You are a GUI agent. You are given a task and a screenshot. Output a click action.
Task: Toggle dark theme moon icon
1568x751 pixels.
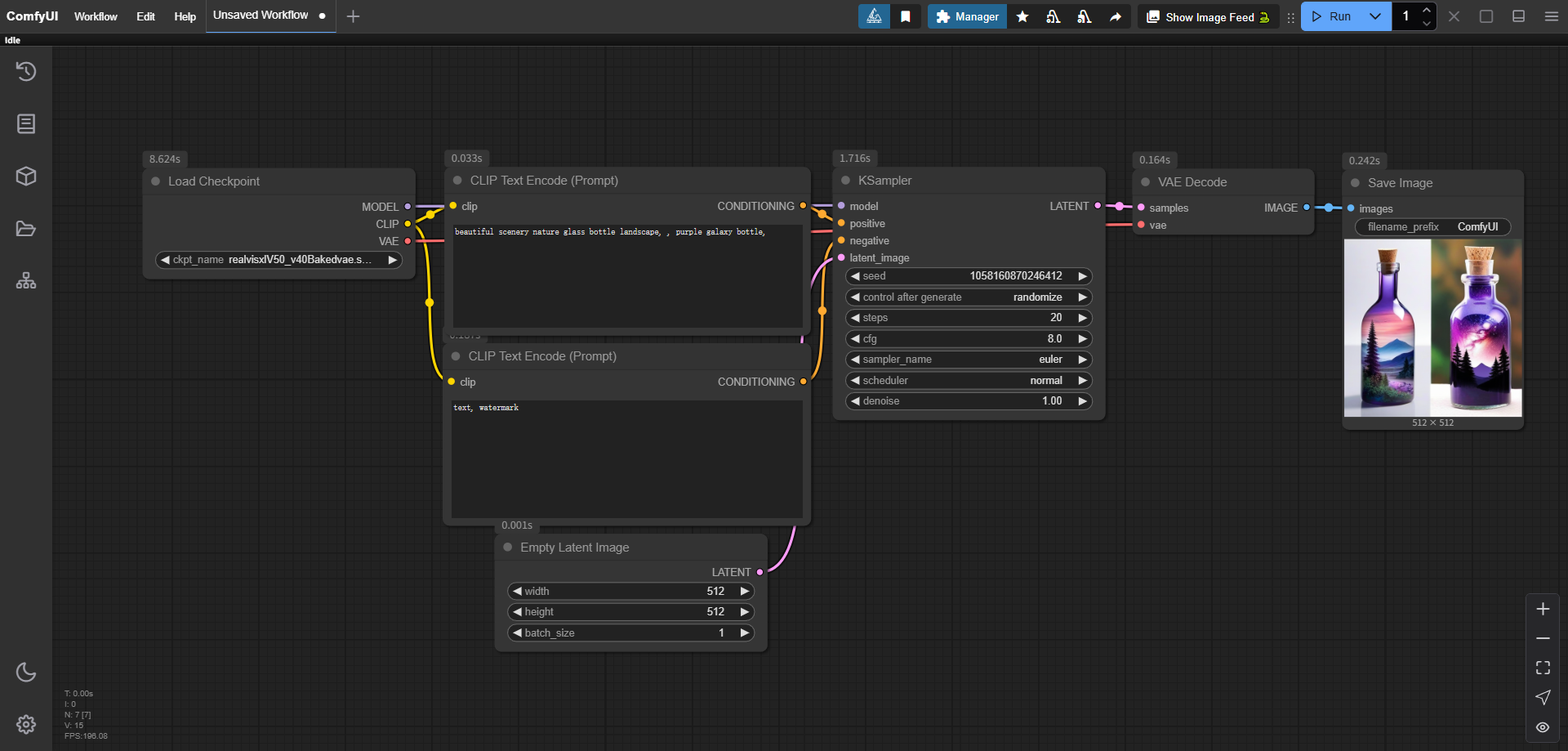click(26, 672)
